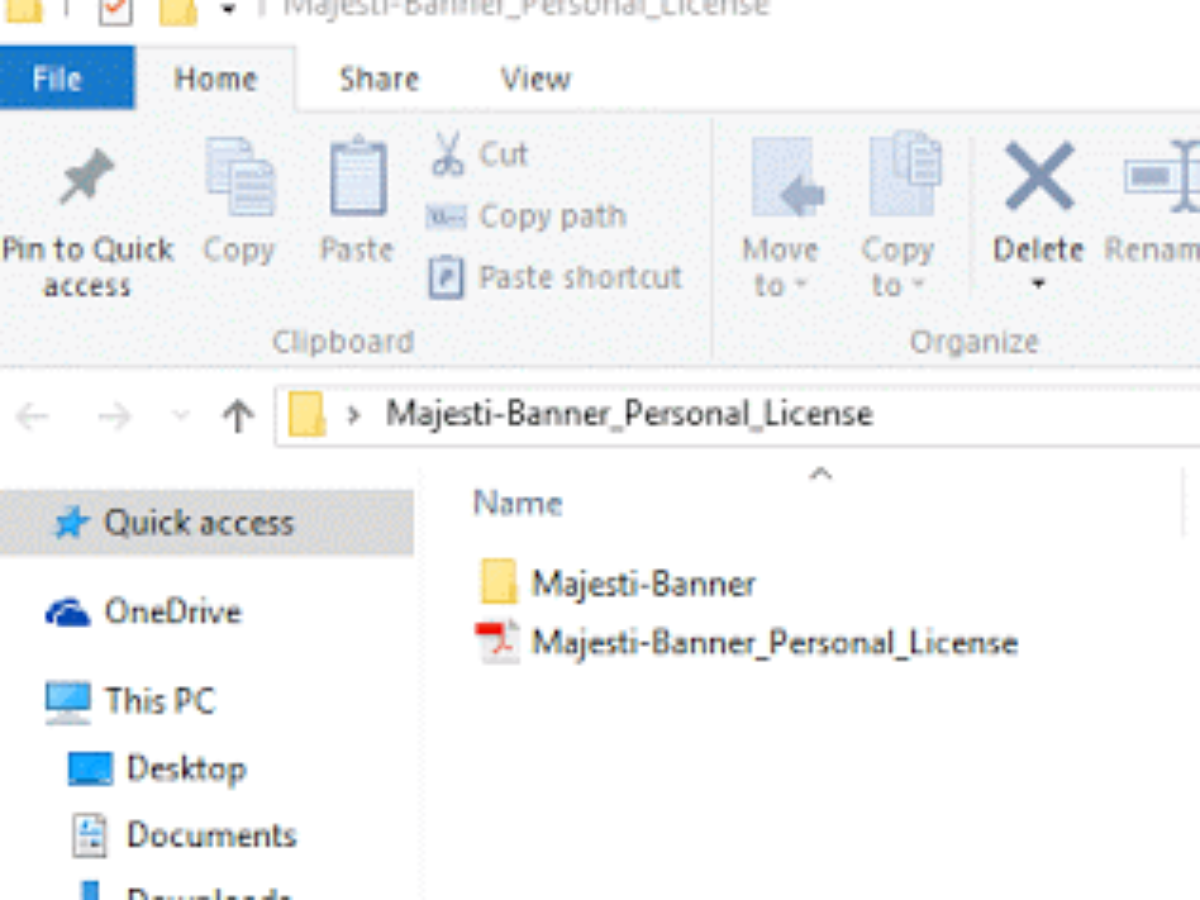Select Copy path in the ribbon

pos(551,216)
